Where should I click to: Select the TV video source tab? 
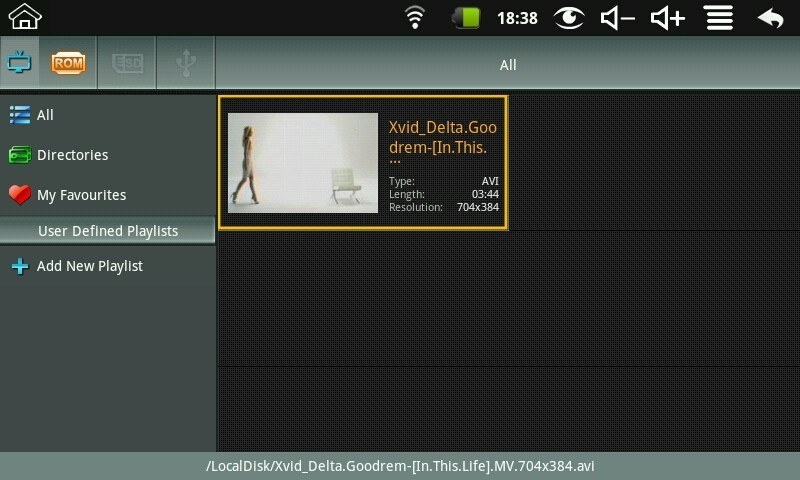19,62
